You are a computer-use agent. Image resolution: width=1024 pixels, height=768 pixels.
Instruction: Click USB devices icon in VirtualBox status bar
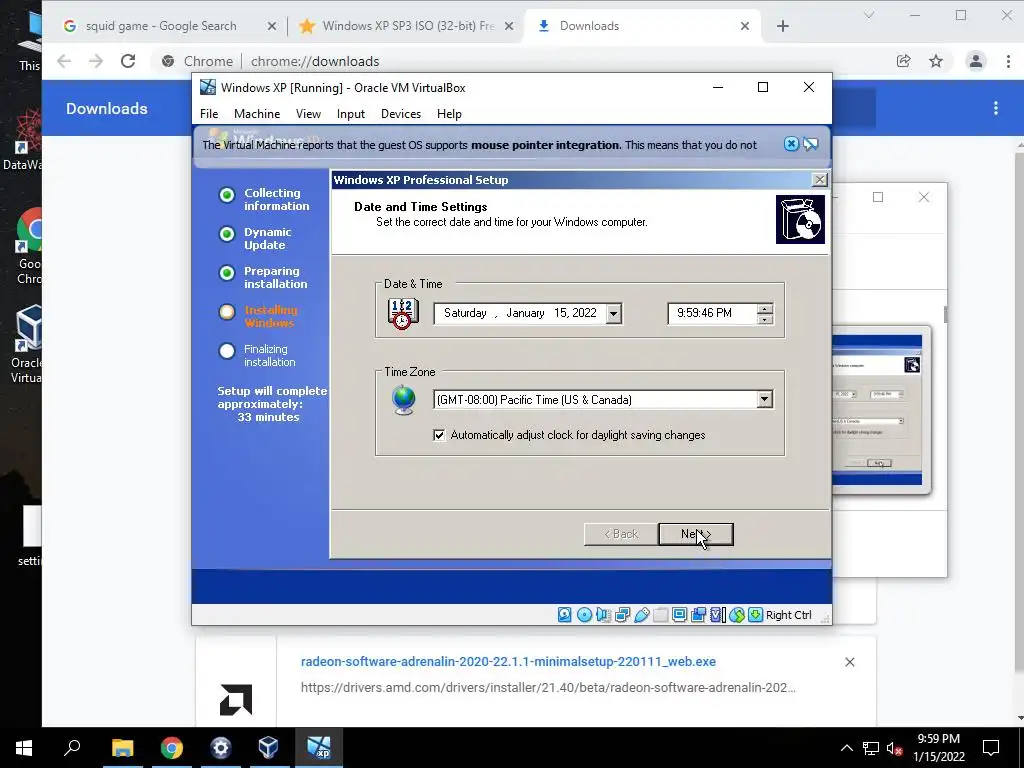point(641,615)
